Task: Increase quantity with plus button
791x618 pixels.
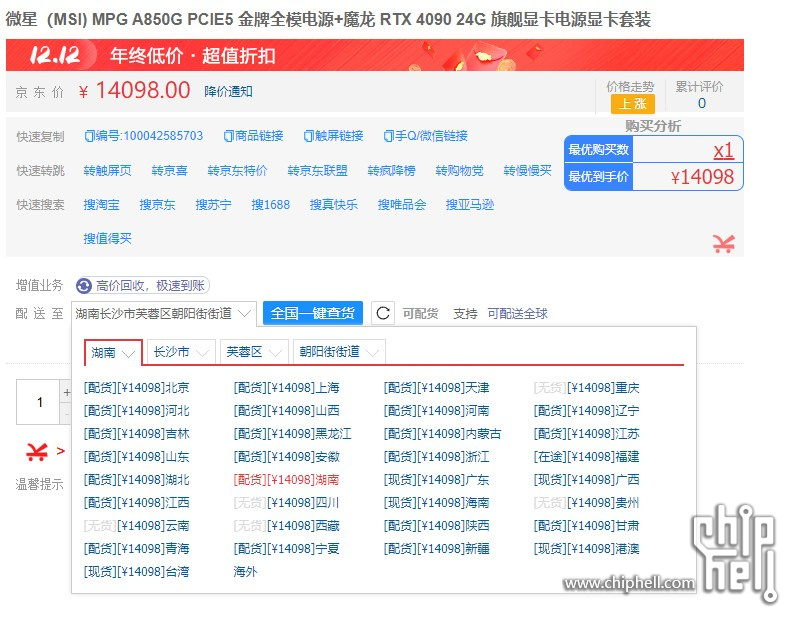Action: pyautogui.click(x=66, y=392)
